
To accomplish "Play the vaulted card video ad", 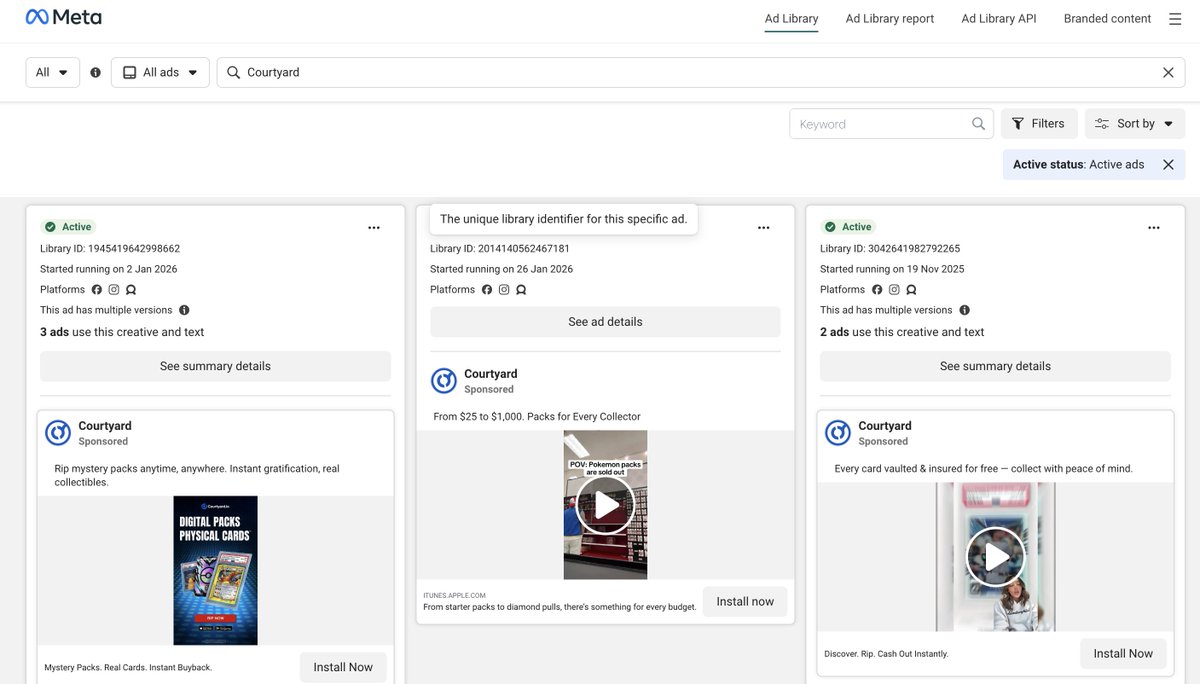I will (995, 557).
